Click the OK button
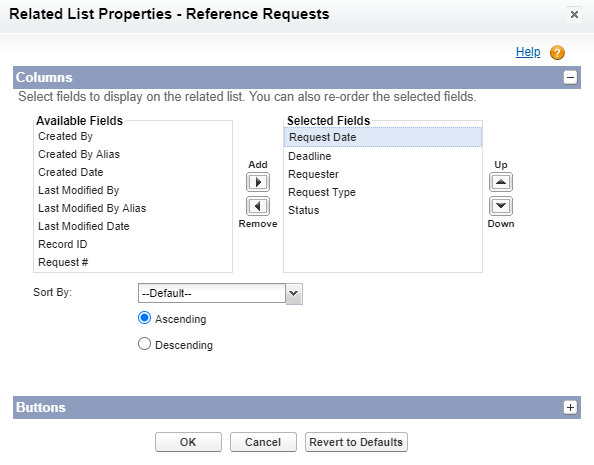Screen dimensions: 594x465 pos(188,442)
